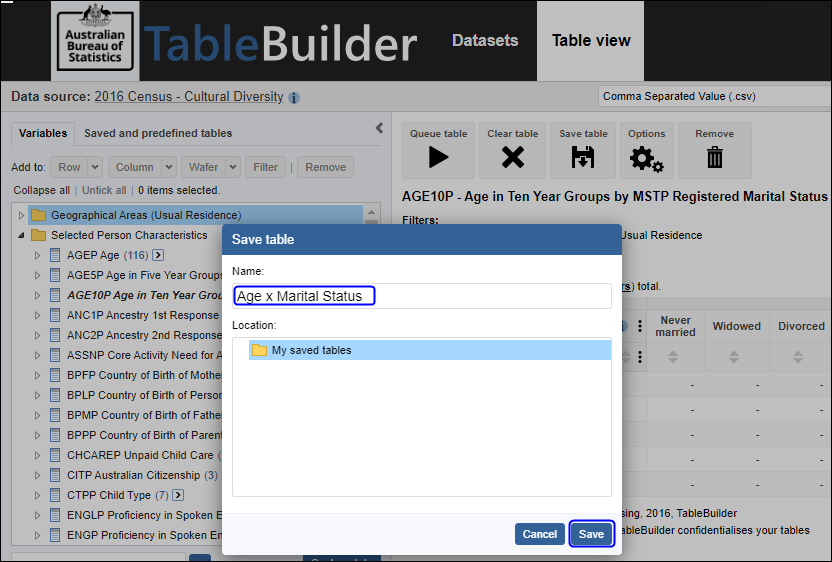832x562 pixels.
Task: Switch to the Datasets tab
Action: pyautogui.click(x=485, y=40)
